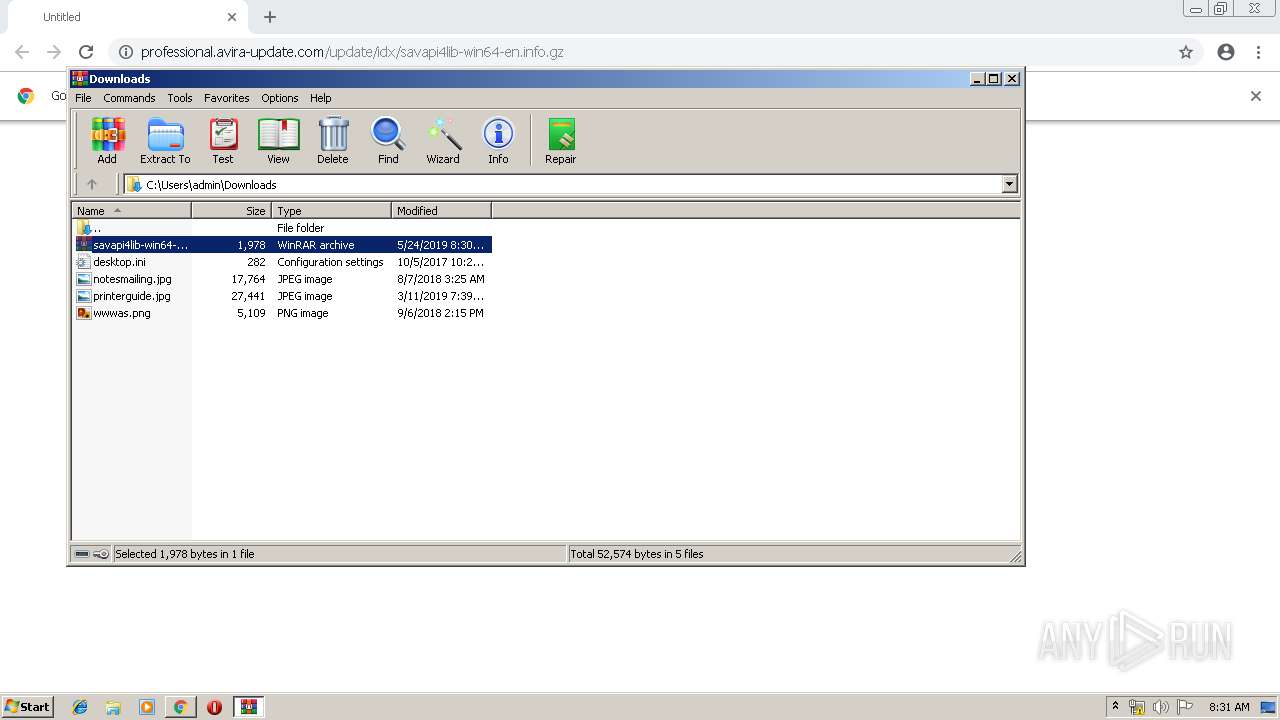Click the volume speaker tray icon

tap(1161, 707)
